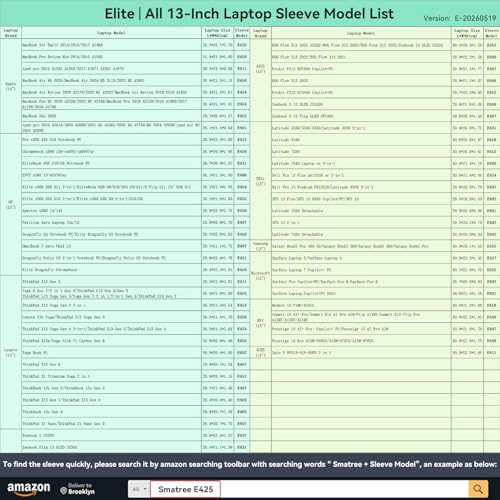This screenshot has width=500, height=500.
Task: Select the HP brand cell
Action: click(11, 204)
